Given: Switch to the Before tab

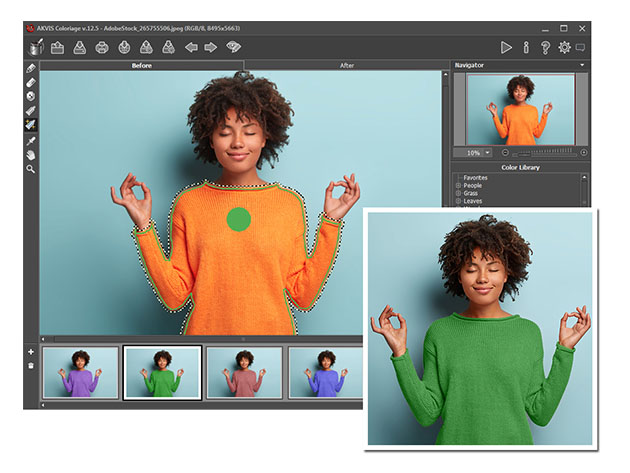Looking at the screenshot, I should point(141,65).
